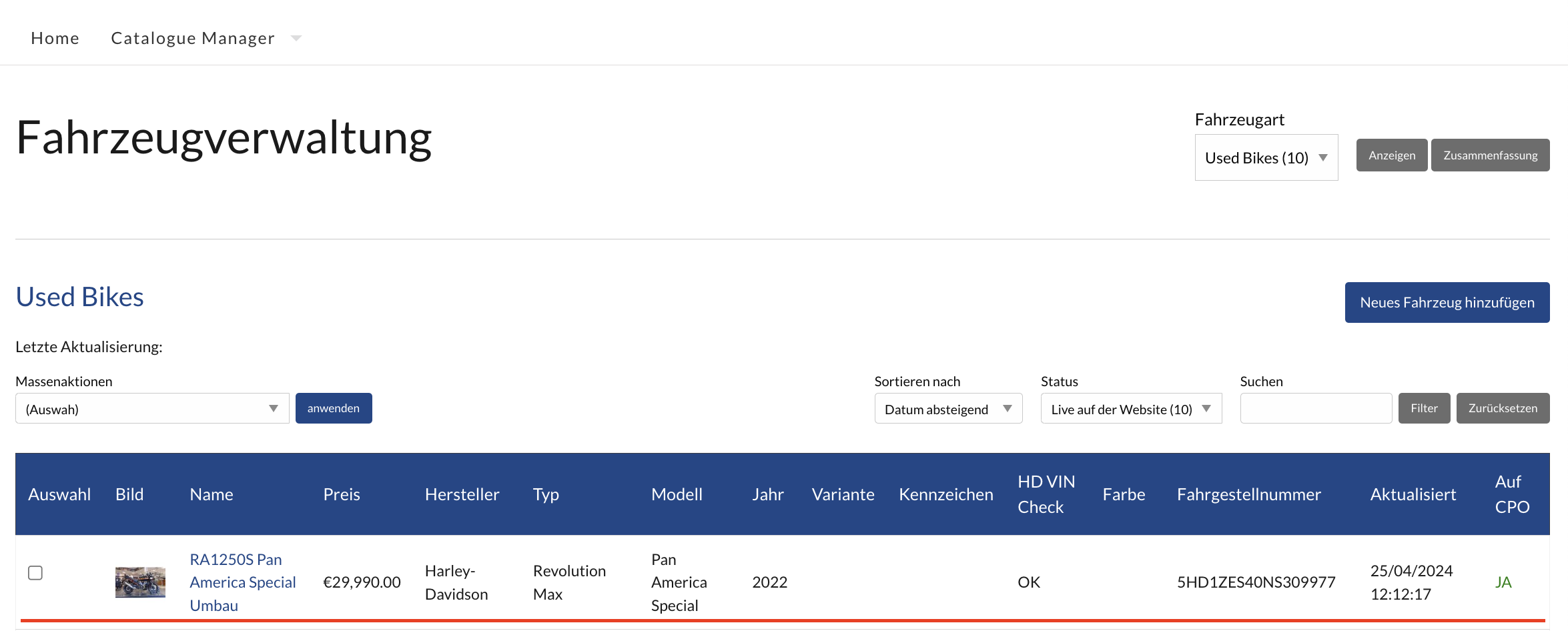Open the Used Bikes (10) dropdown
The height and width of the screenshot is (631, 1568).
pos(1266,157)
